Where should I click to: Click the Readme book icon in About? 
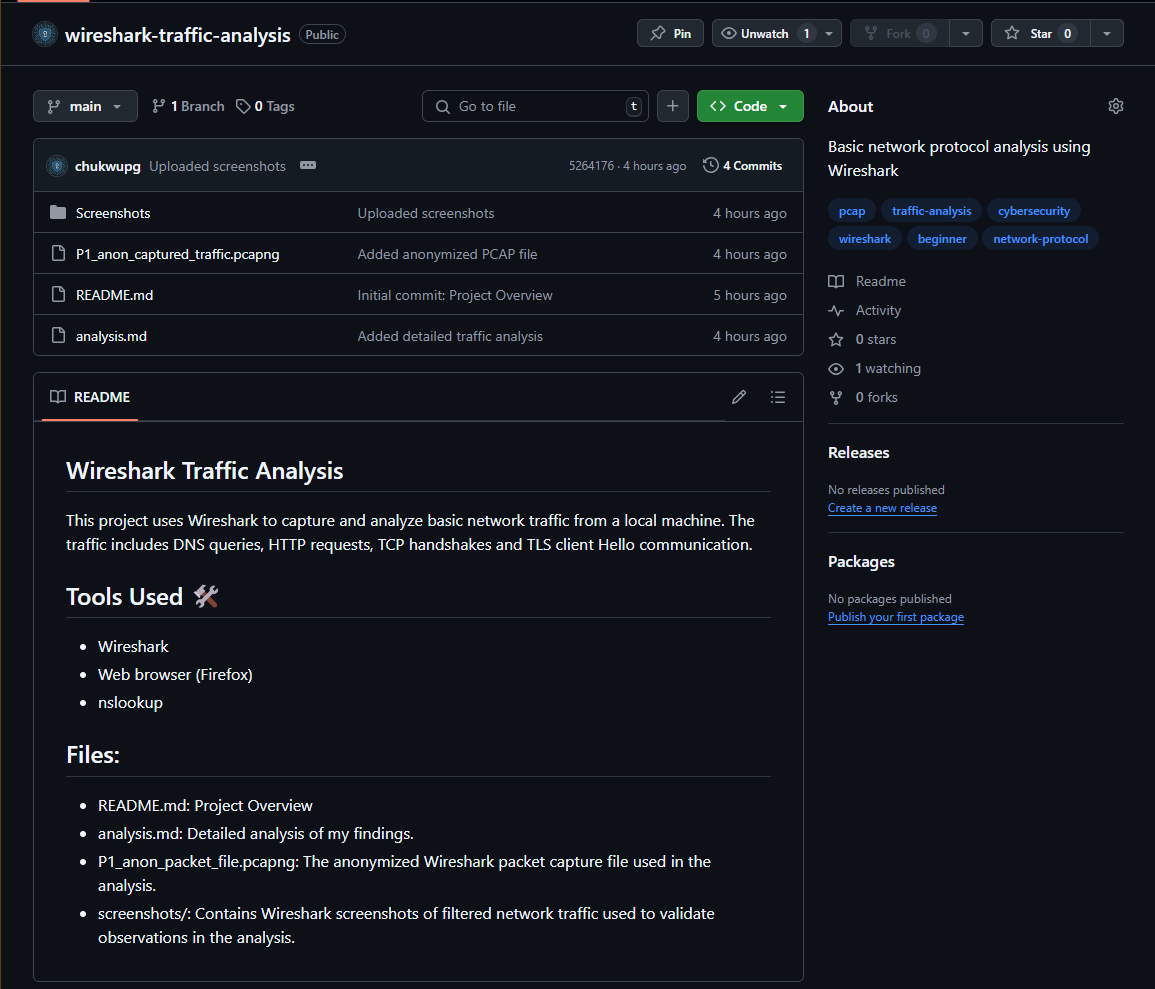(x=835, y=281)
